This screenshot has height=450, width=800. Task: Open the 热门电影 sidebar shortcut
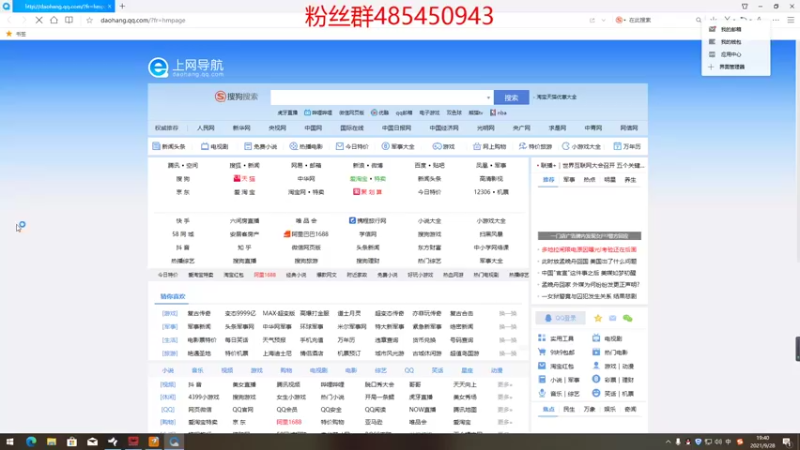[x=610, y=352]
